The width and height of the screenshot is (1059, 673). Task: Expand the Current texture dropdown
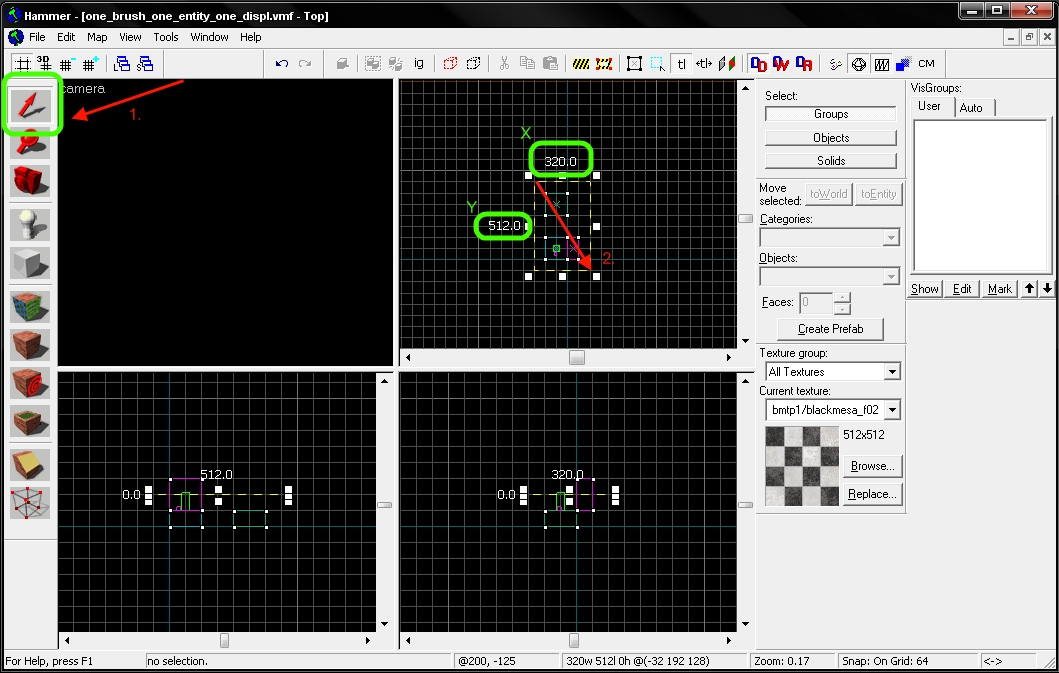coord(892,410)
